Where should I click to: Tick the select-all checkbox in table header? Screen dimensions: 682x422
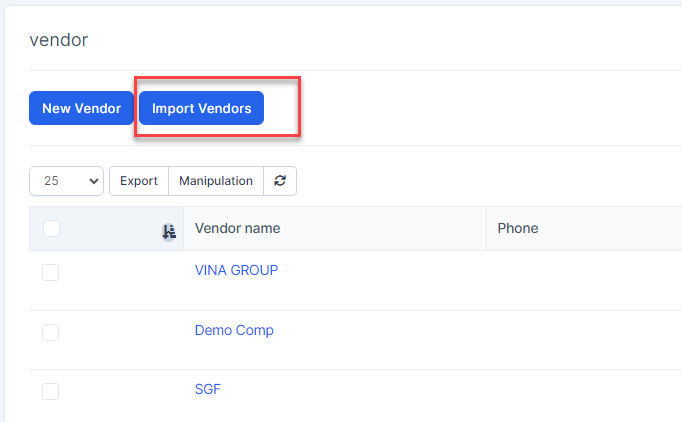pyautogui.click(x=52, y=229)
